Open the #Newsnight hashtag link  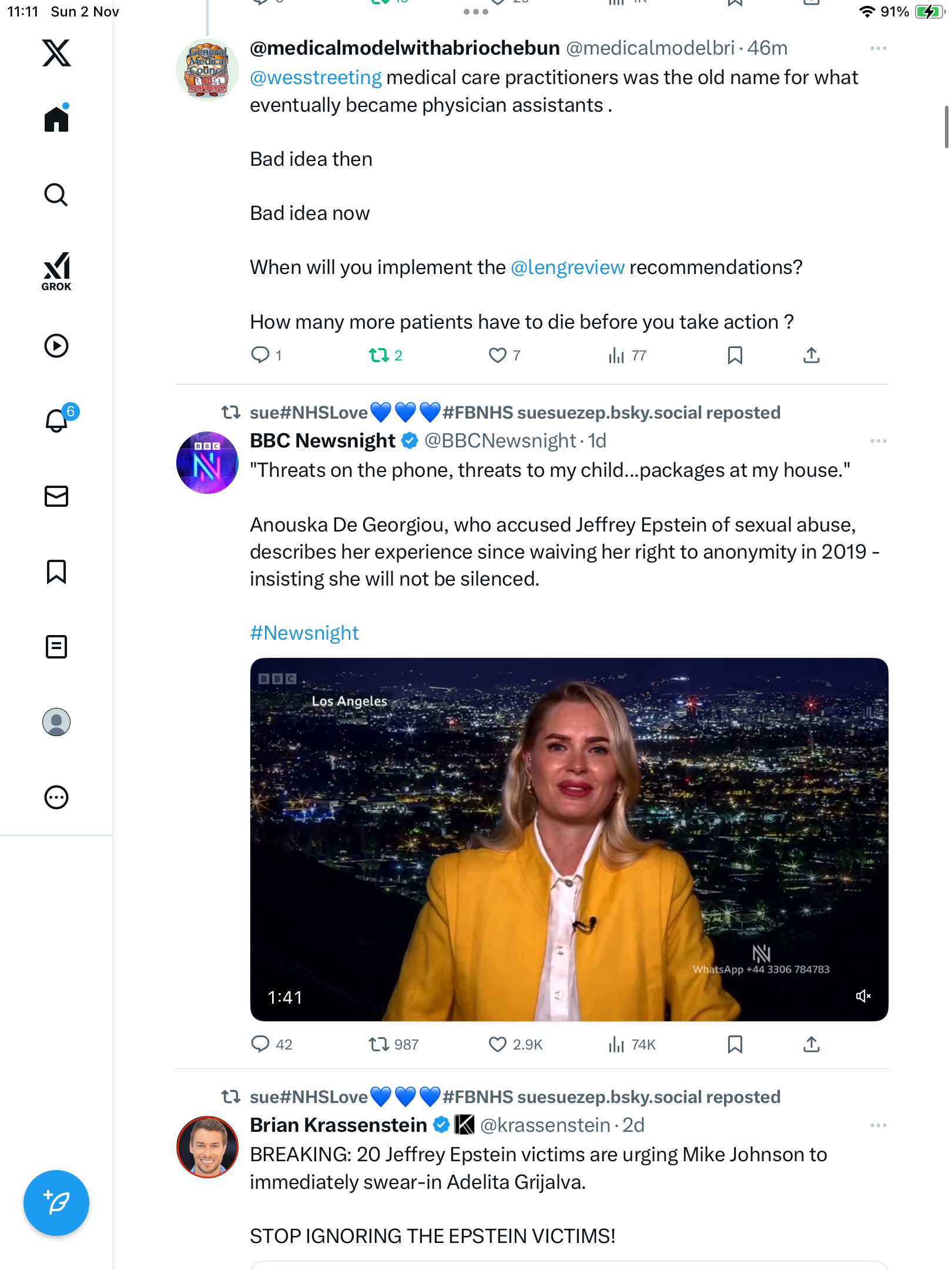[304, 633]
